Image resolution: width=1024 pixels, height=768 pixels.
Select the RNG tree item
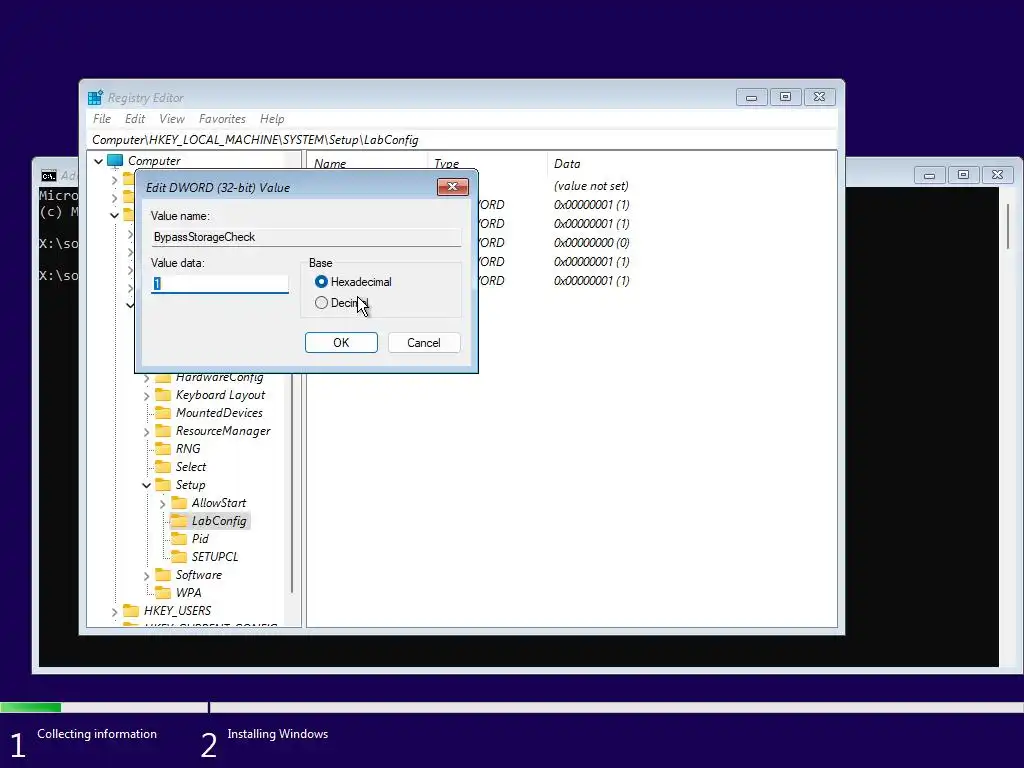[x=188, y=449]
